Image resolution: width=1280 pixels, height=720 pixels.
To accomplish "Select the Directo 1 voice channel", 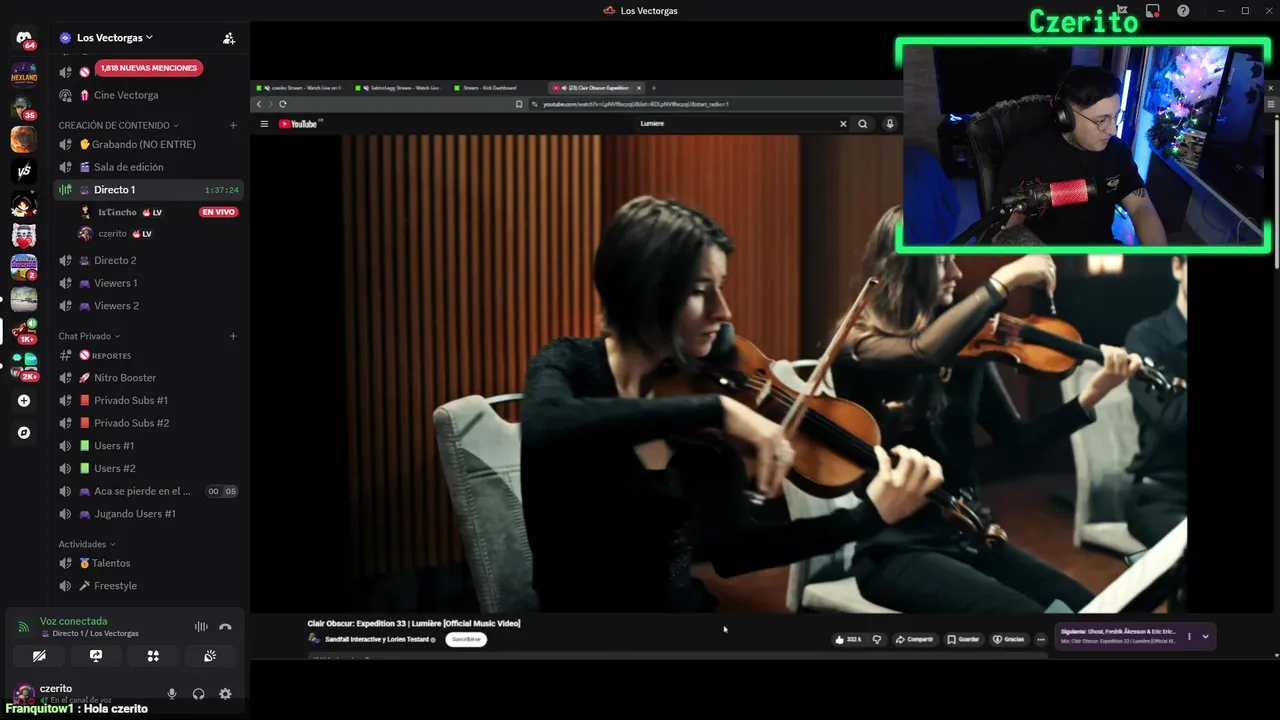I will [x=148, y=190].
